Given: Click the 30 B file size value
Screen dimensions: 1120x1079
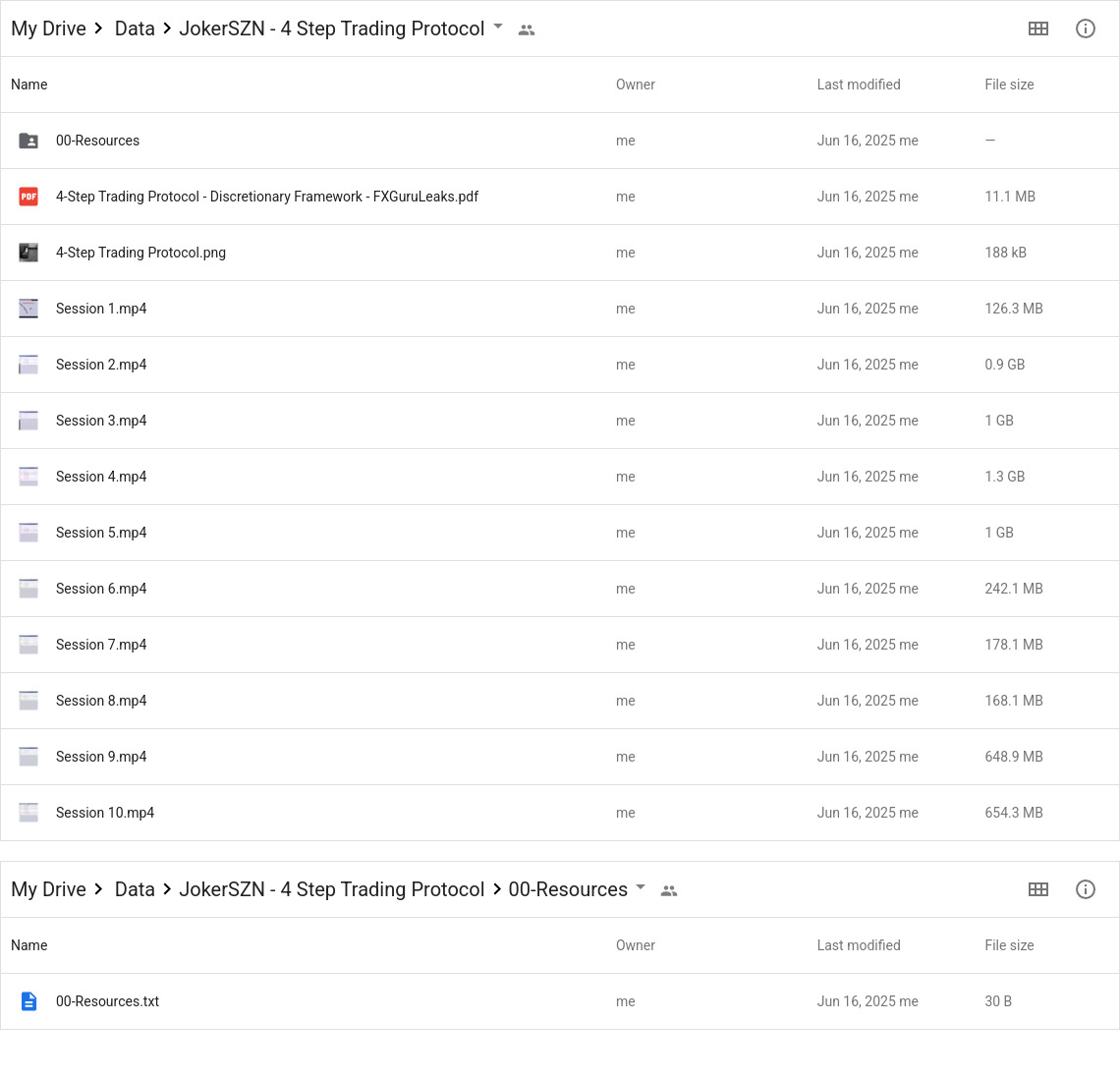Looking at the screenshot, I should pos(998,1001).
